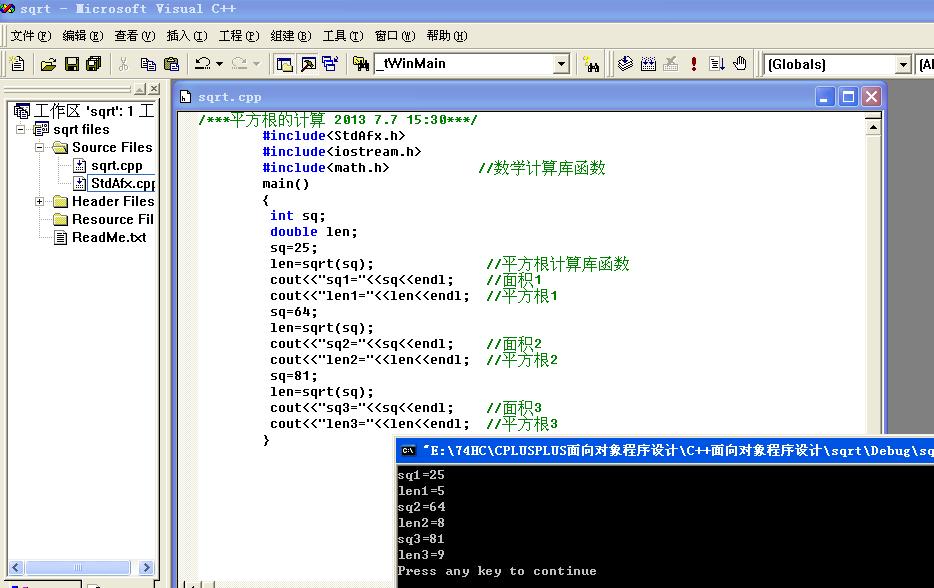The height and width of the screenshot is (588, 934).
Task: Open the 文件(F) menu
Action: pyautogui.click(x=31, y=36)
